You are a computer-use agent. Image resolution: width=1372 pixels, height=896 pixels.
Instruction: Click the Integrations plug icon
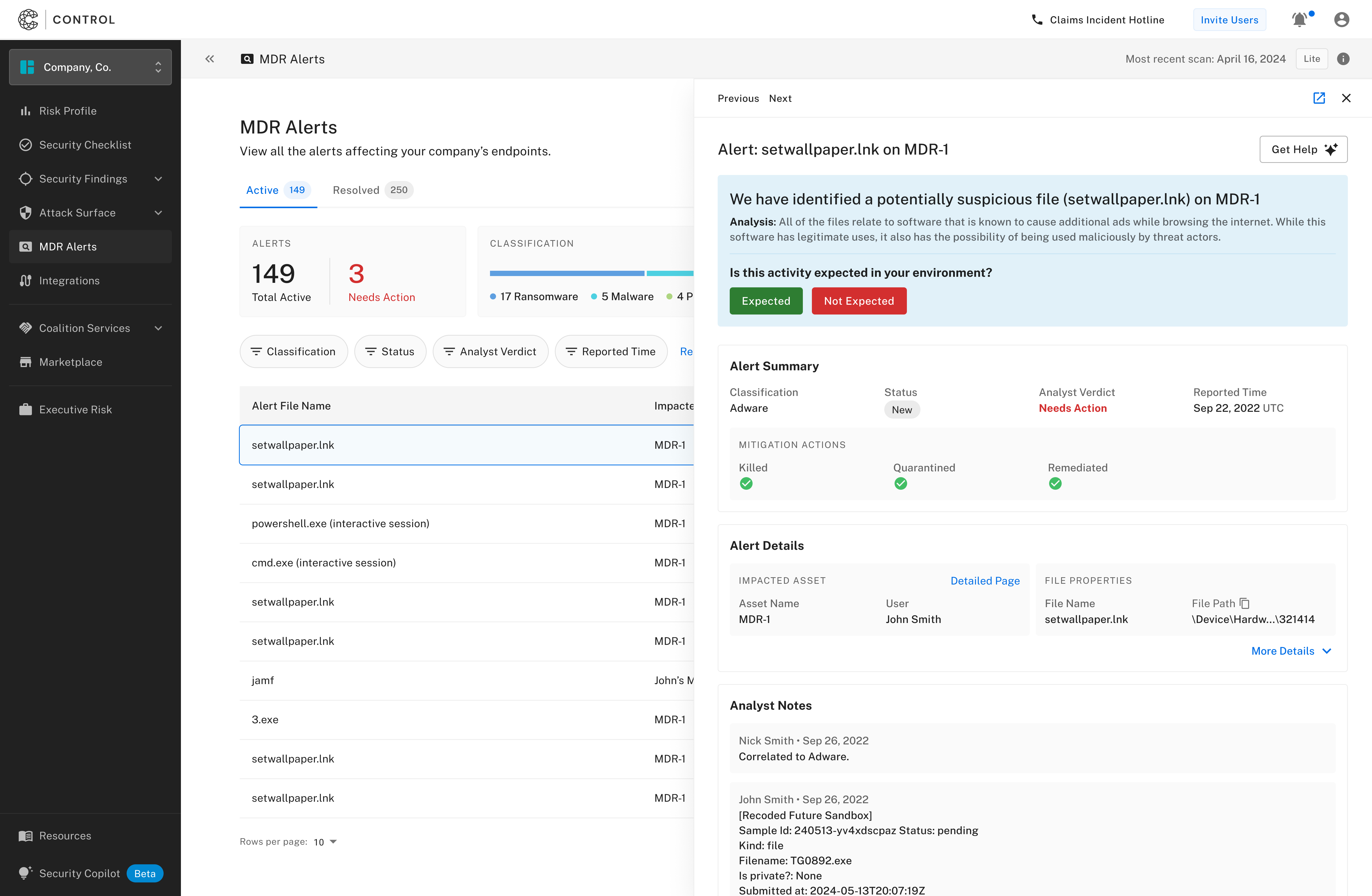click(25, 281)
